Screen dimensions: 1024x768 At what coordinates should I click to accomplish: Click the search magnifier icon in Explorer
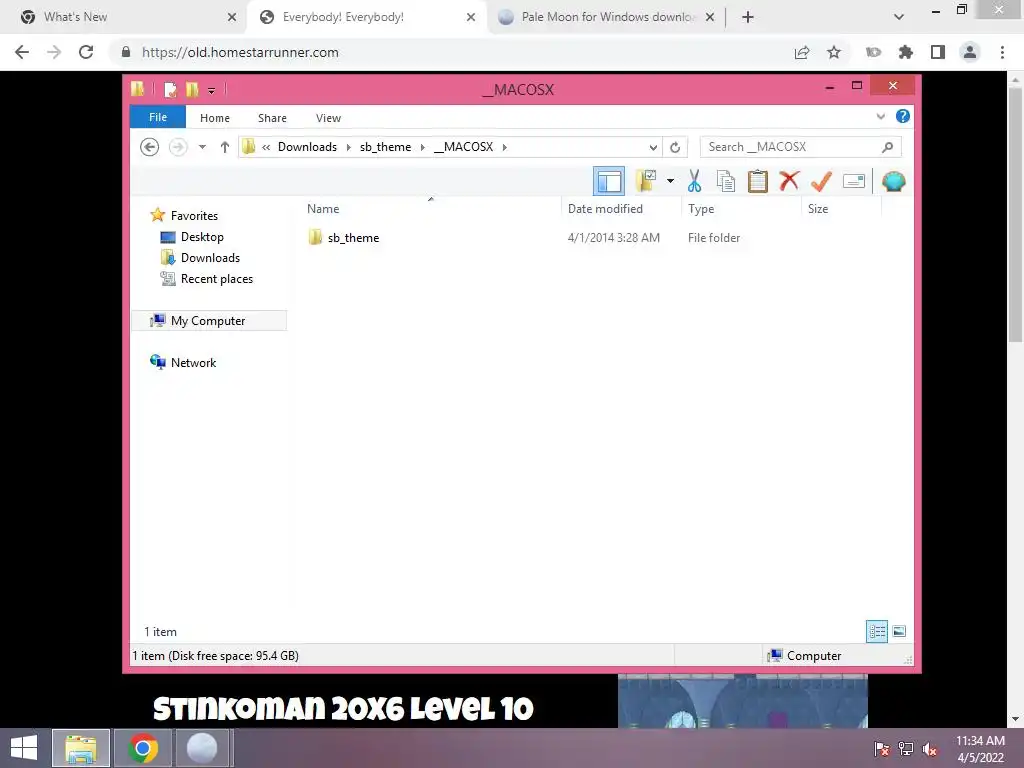point(887,147)
